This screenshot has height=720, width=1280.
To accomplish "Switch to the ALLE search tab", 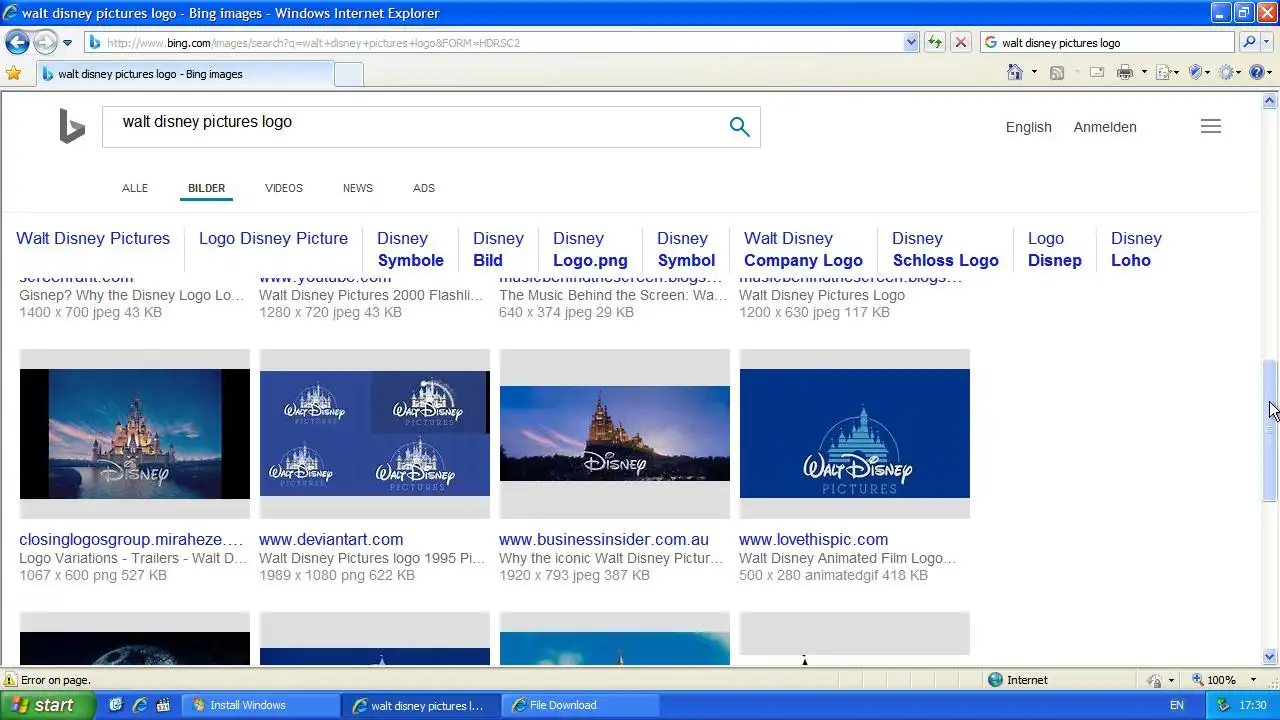I will tap(135, 188).
